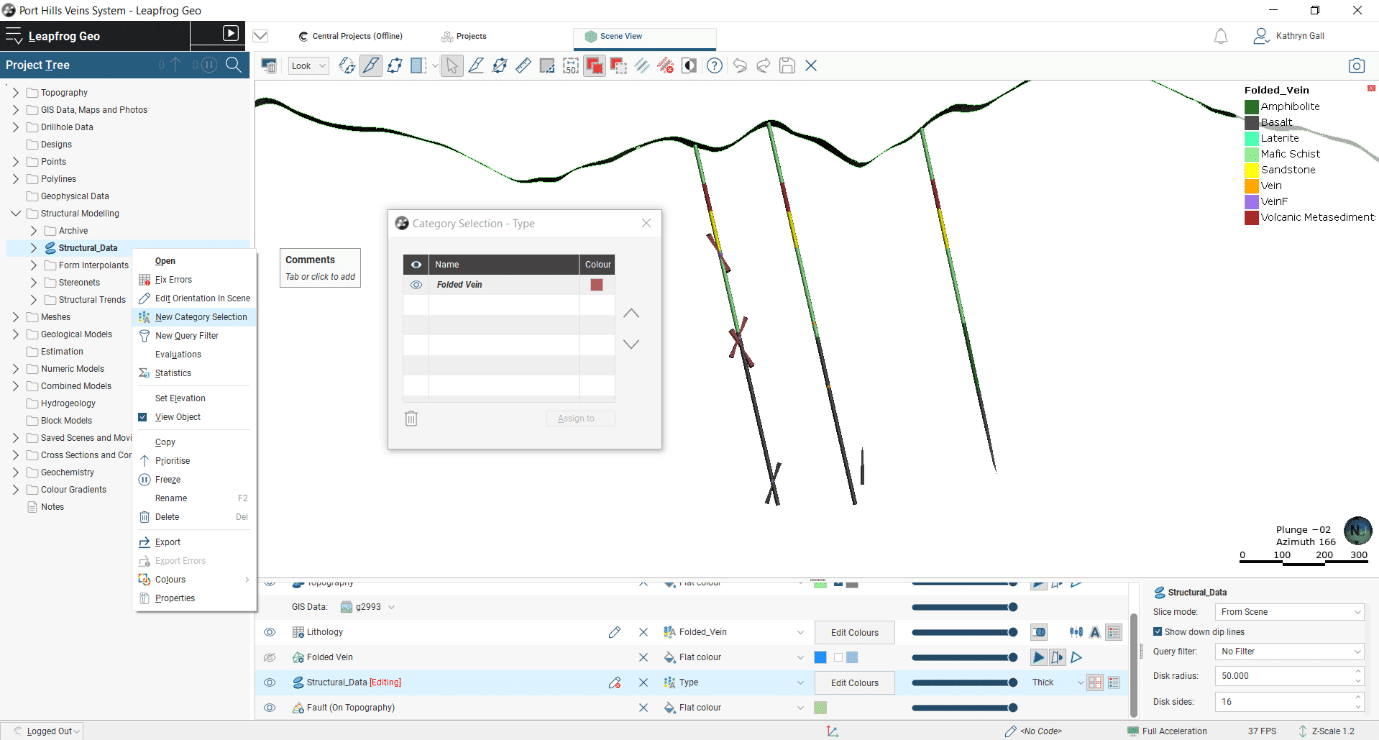Click the undo icon in the toolbar

click(x=740, y=65)
